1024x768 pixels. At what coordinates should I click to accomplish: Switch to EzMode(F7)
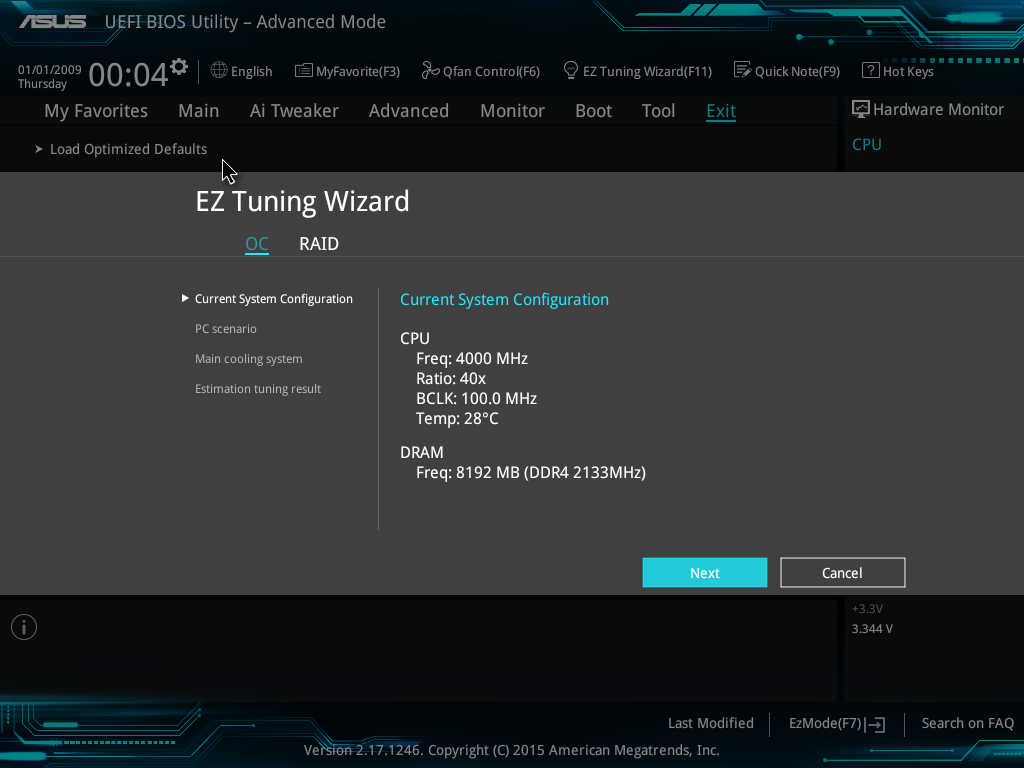click(825, 724)
